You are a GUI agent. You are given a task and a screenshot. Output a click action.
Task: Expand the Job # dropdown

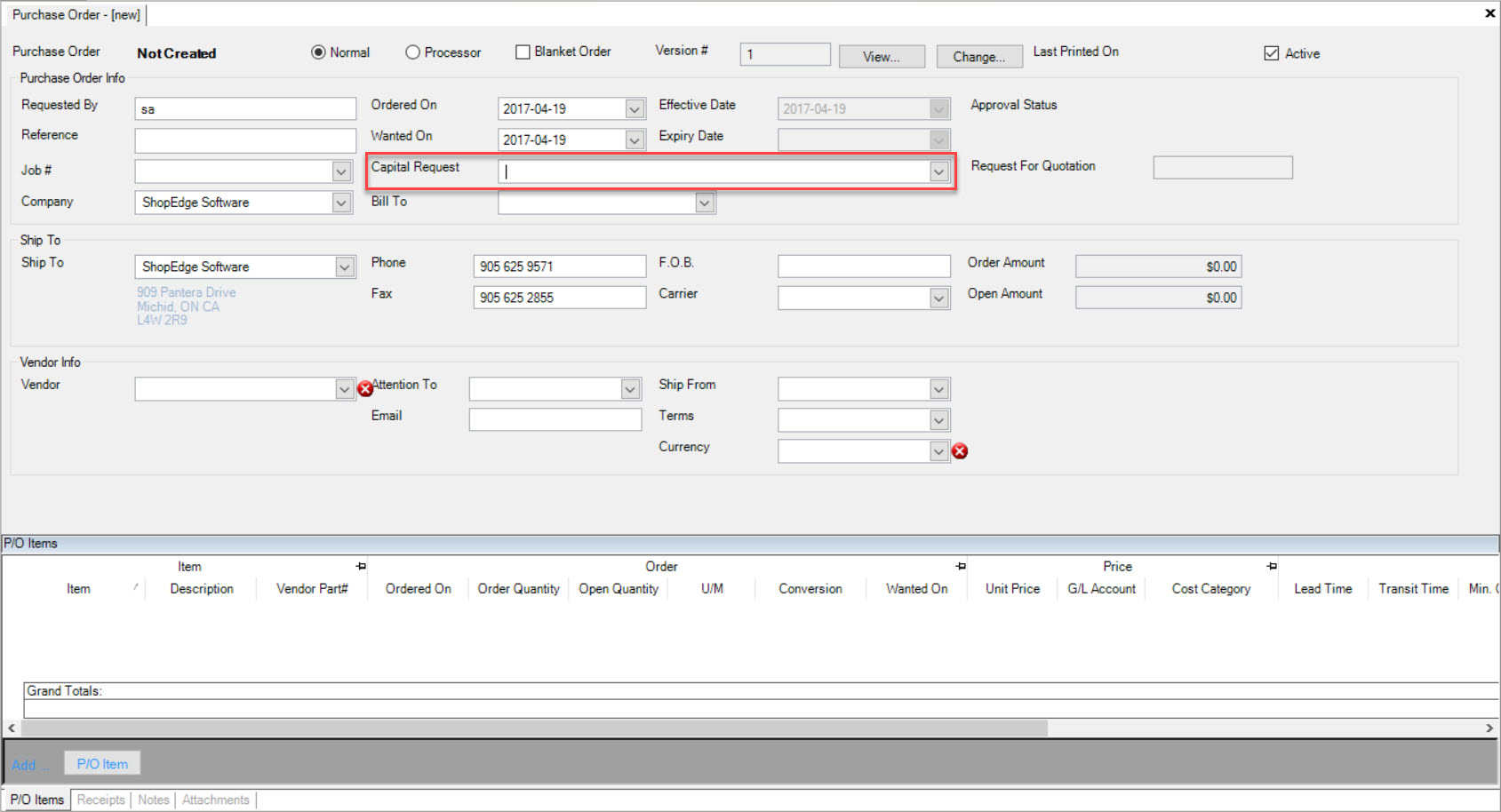pos(341,171)
